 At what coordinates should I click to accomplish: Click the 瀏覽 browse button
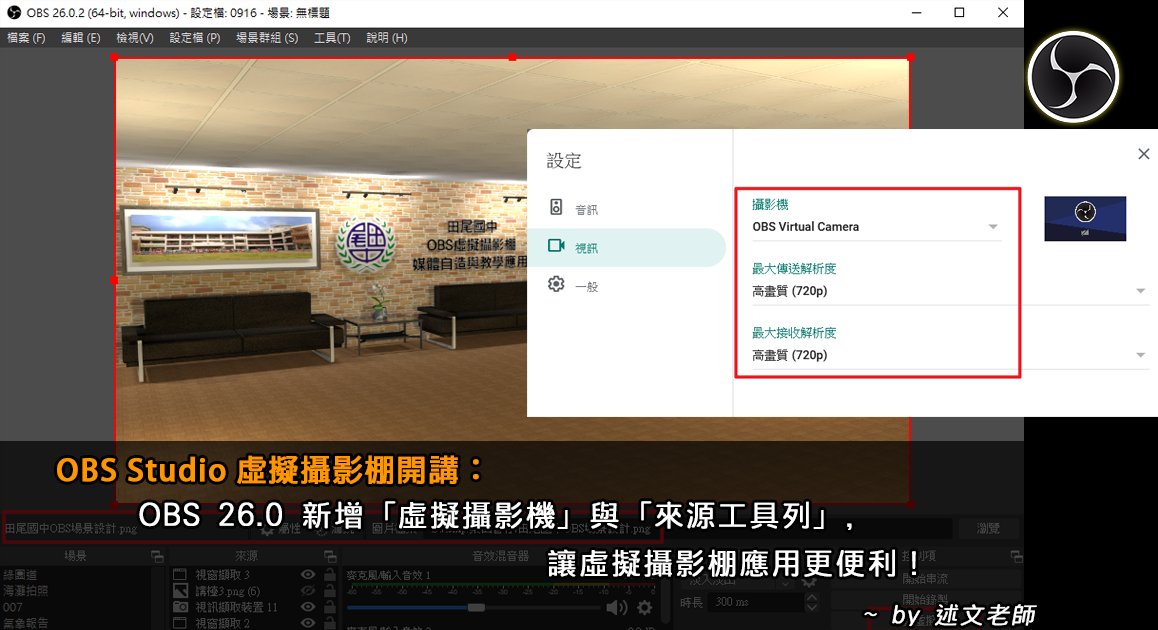988,528
